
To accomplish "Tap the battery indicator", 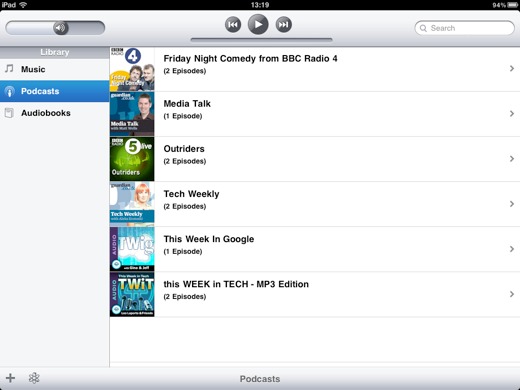I will 512,5.
